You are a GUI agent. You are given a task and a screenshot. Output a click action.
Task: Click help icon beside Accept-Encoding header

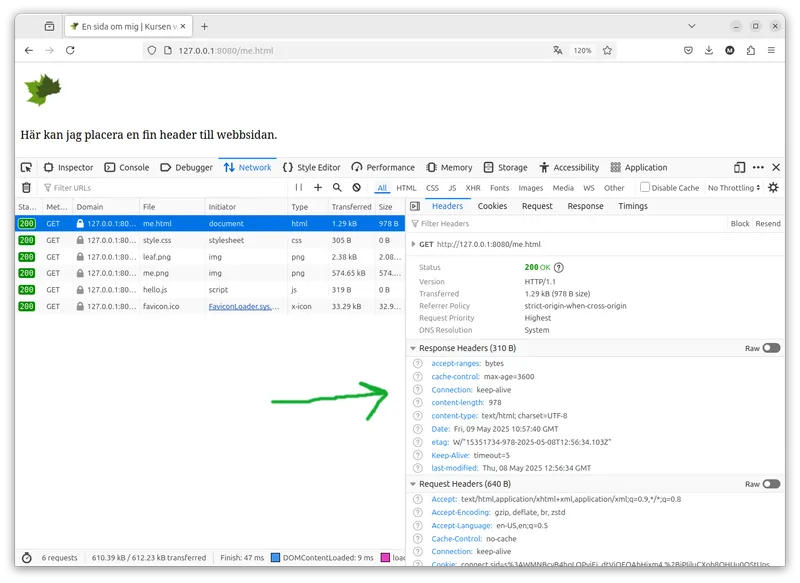pyautogui.click(x=418, y=512)
